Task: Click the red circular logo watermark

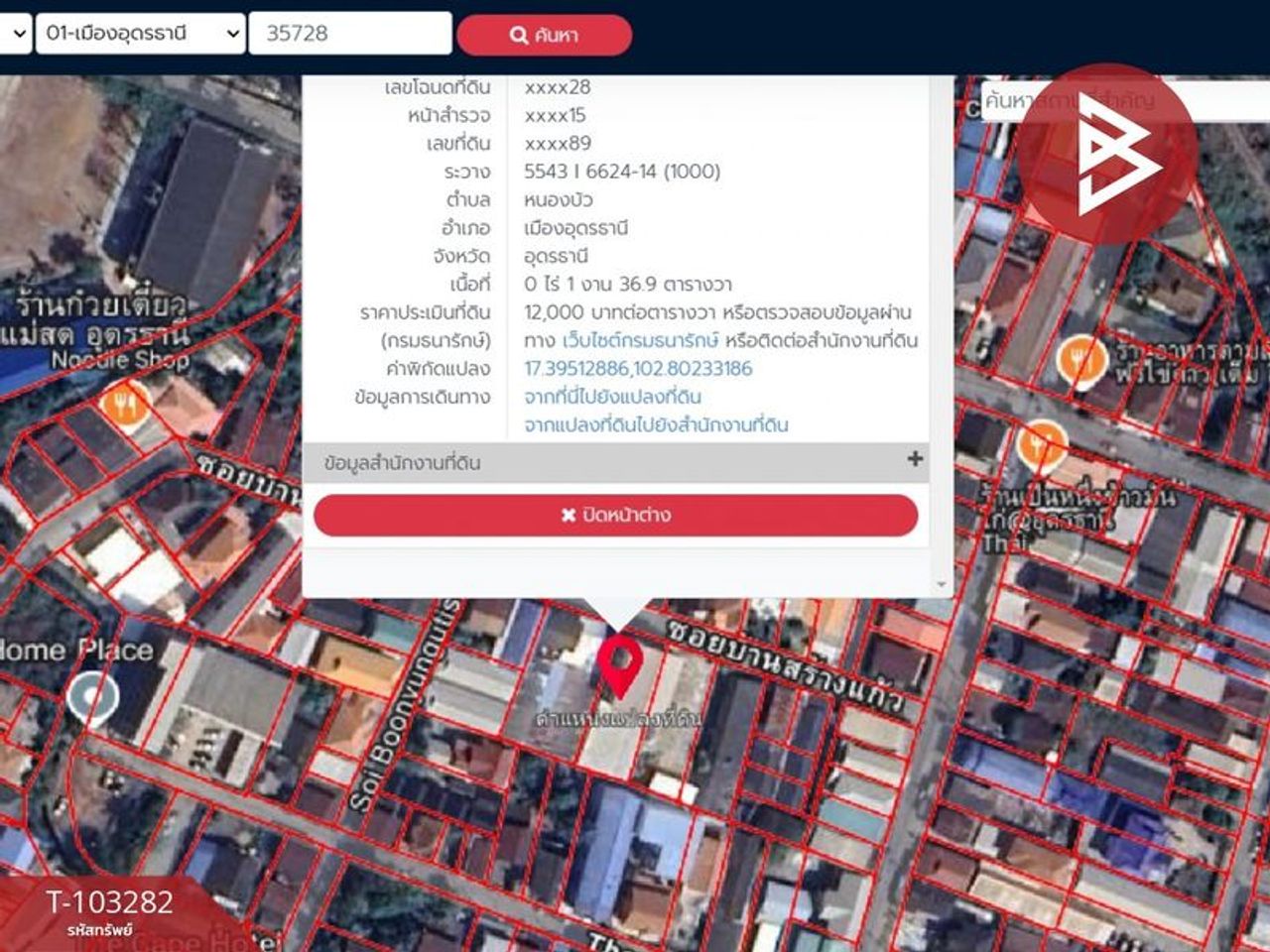Action: (1106, 154)
